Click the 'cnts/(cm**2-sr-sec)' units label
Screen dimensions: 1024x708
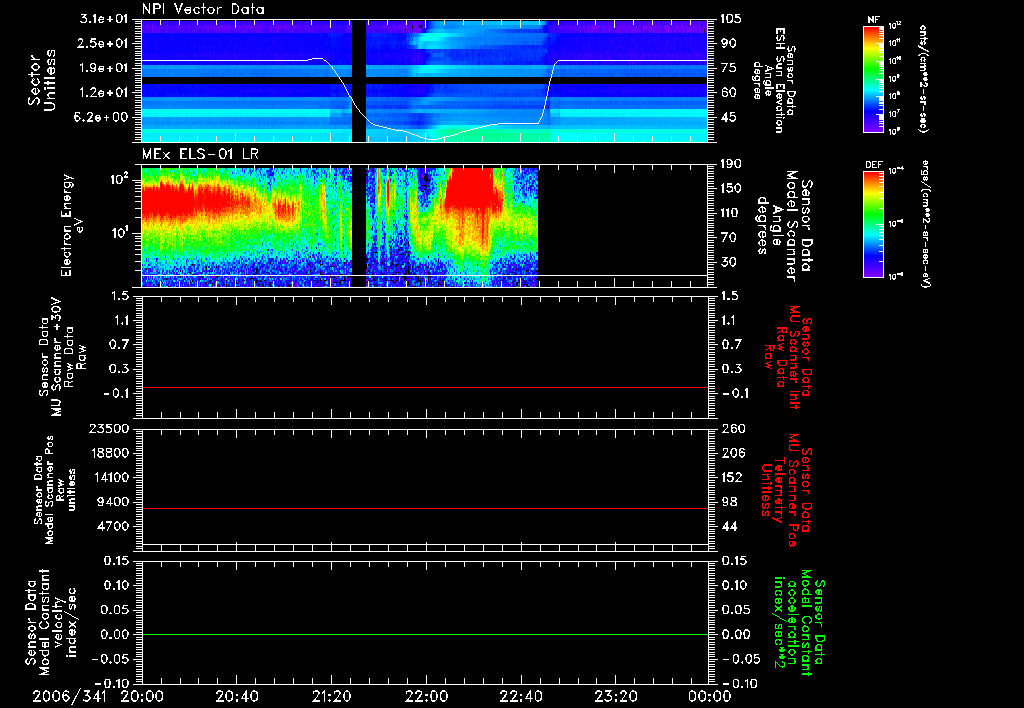pyautogui.click(x=923, y=78)
